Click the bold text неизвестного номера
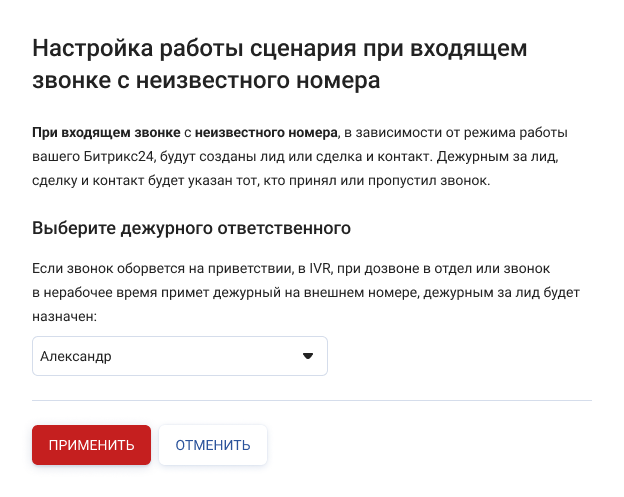The image size is (624, 497). 266,133
